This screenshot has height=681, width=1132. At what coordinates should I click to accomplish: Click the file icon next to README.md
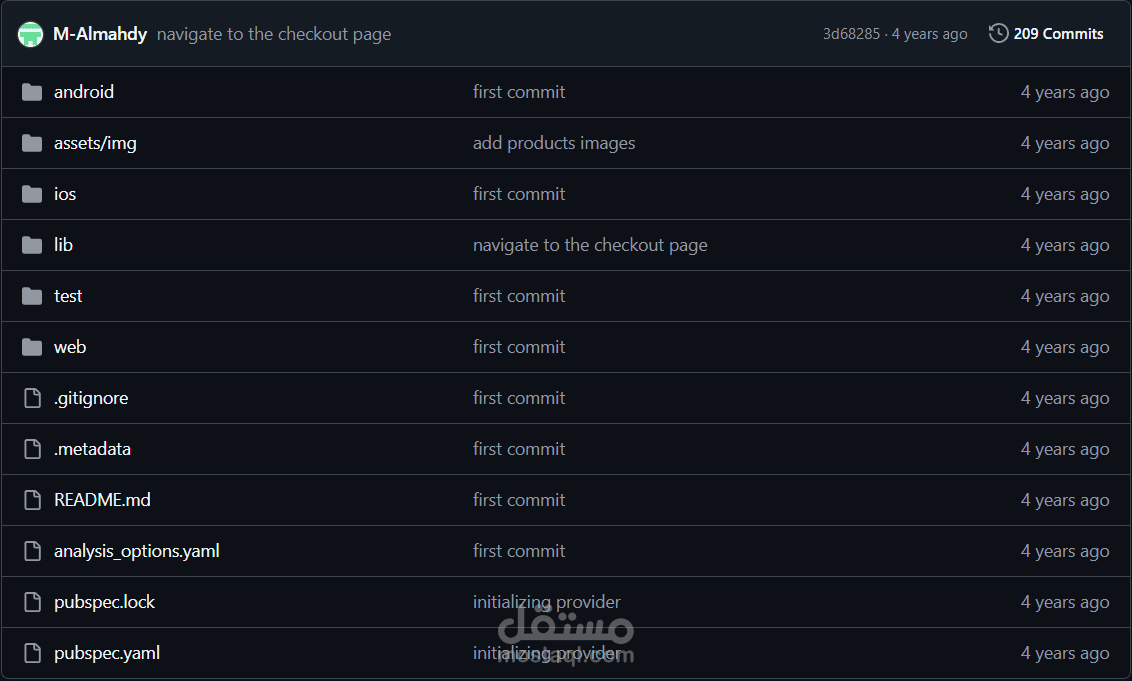31,499
